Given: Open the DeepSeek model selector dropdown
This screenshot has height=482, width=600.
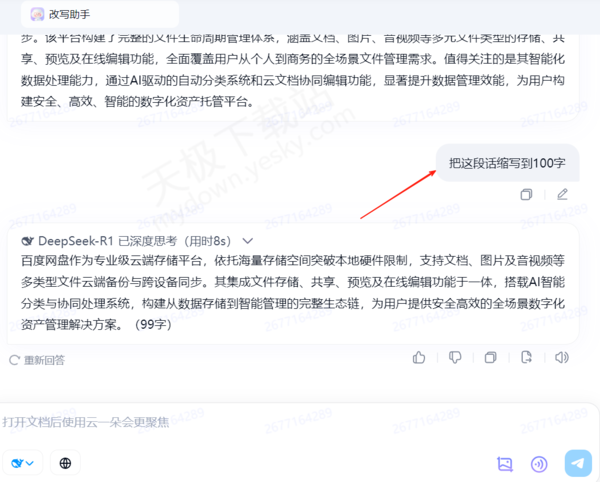Looking at the screenshot, I should click(23, 463).
